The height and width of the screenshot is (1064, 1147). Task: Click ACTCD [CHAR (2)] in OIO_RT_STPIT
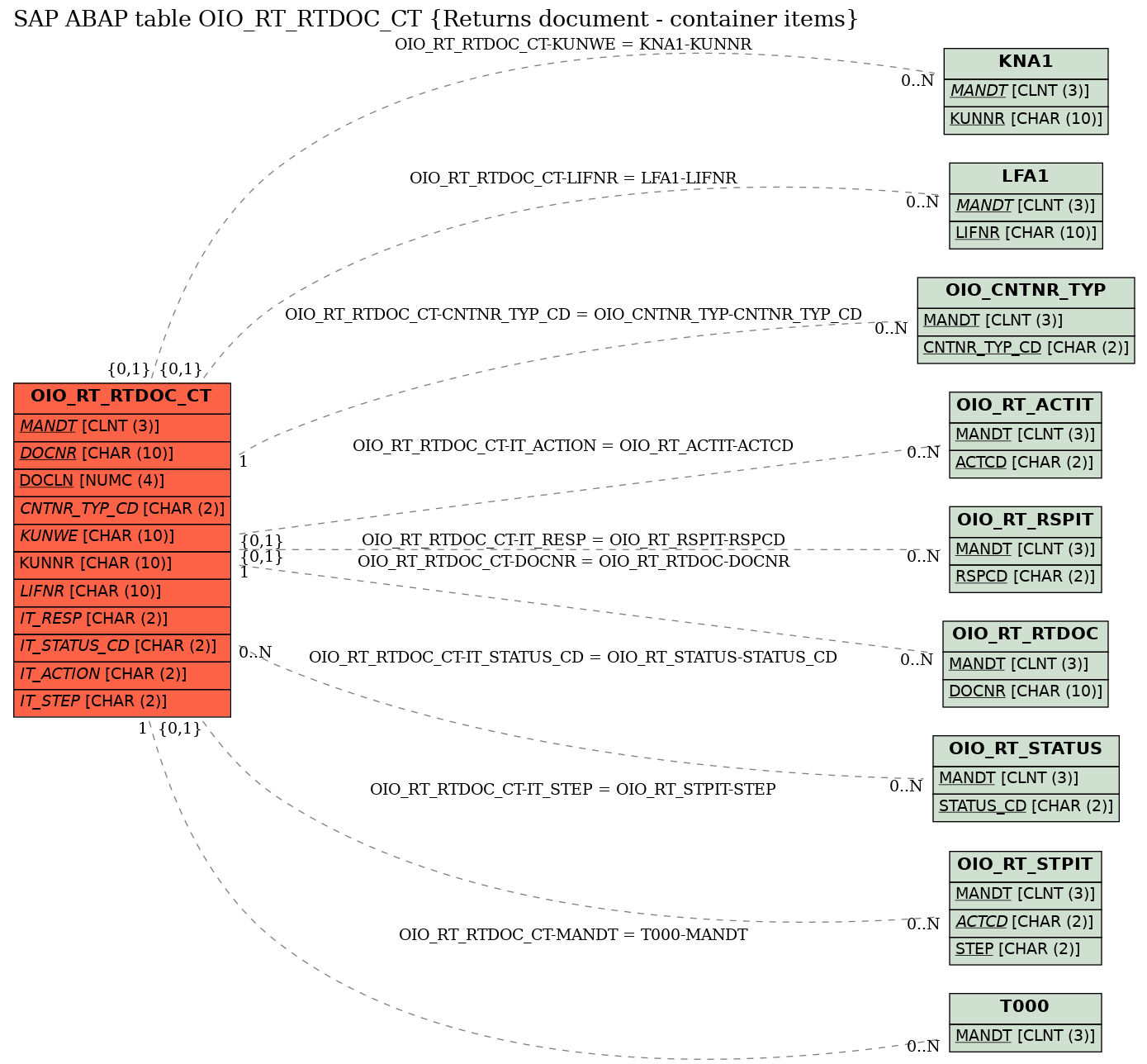(1026, 922)
